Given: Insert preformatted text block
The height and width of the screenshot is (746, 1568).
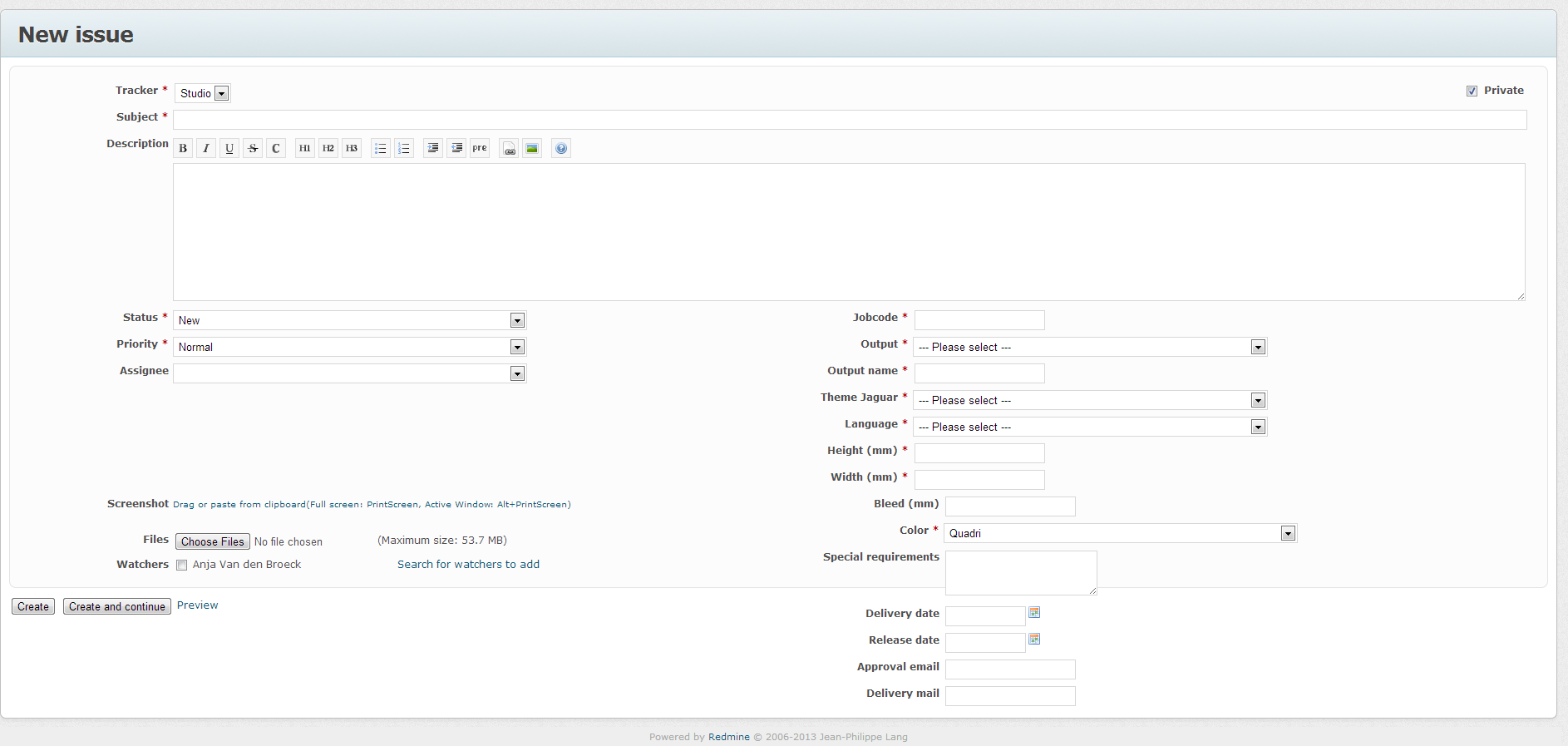Looking at the screenshot, I should (480, 149).
